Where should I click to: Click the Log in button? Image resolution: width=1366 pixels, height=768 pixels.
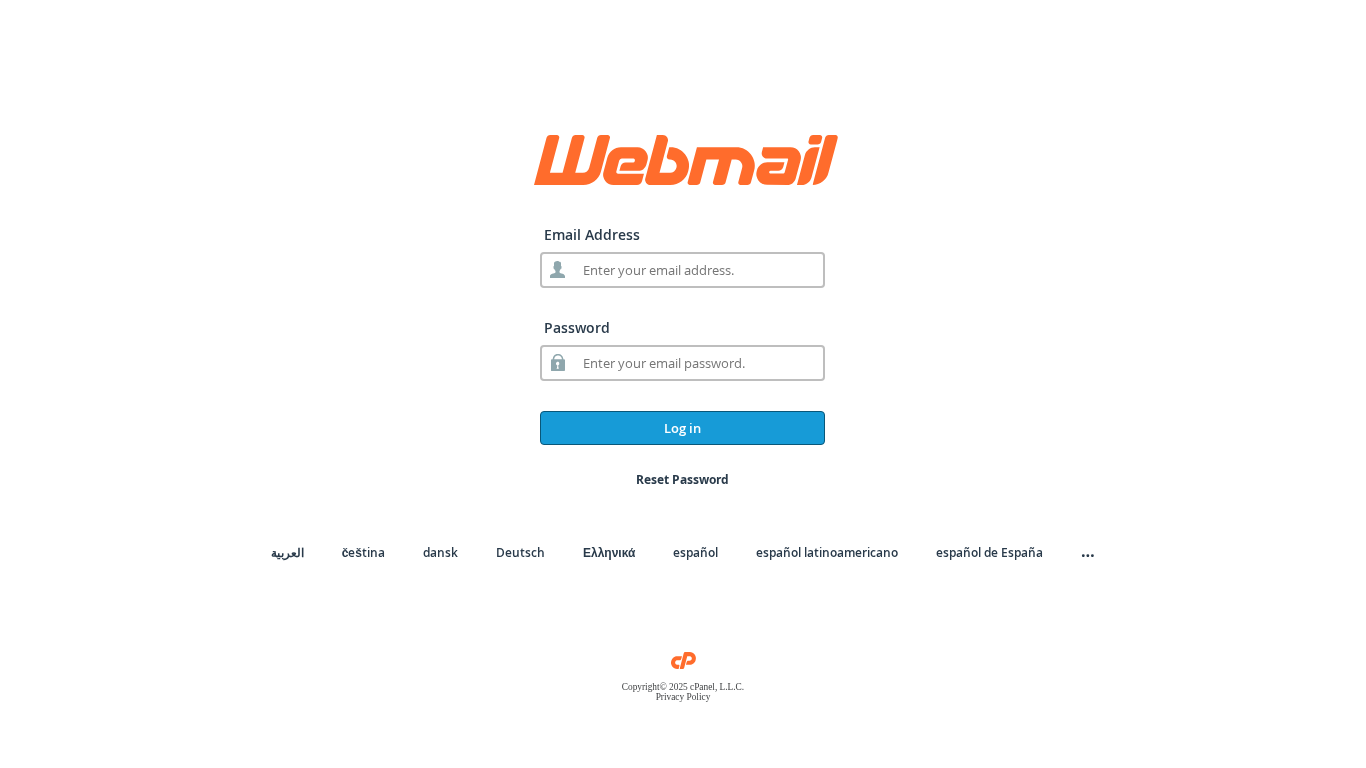pos(682,428)
